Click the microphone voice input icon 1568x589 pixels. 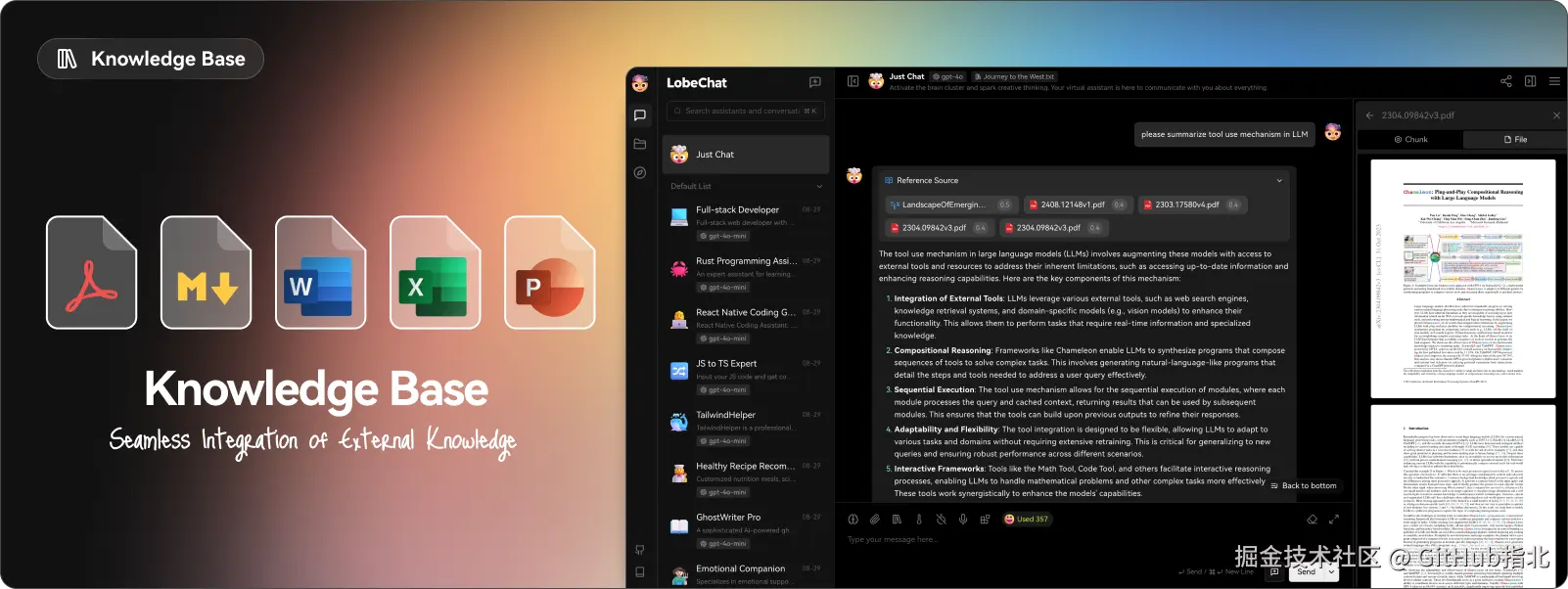tap(963, 520)
